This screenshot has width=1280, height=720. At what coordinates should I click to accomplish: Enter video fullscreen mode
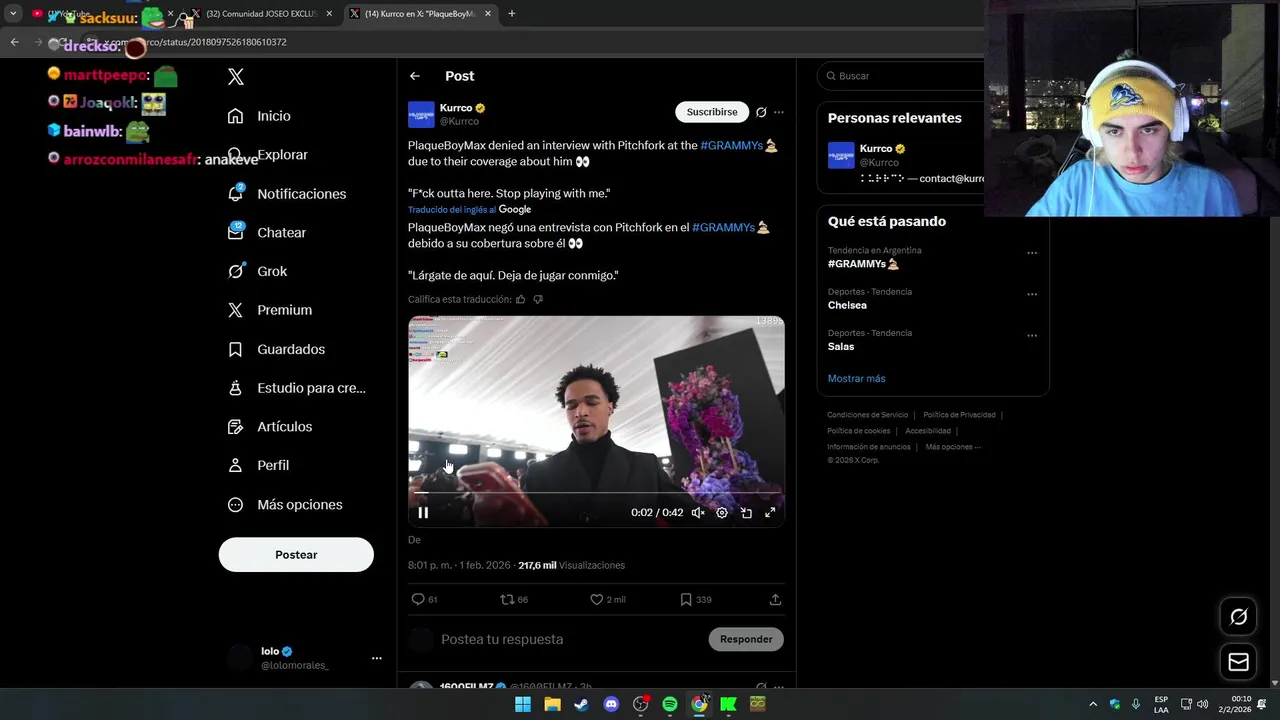pyautogui.click(x=770, y=513)
